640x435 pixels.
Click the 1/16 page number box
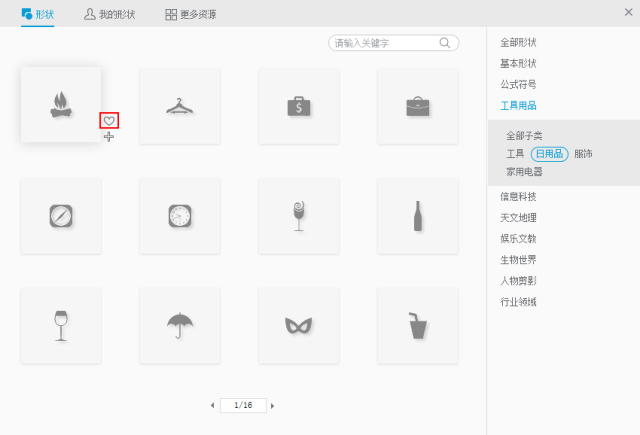[243, 405]
